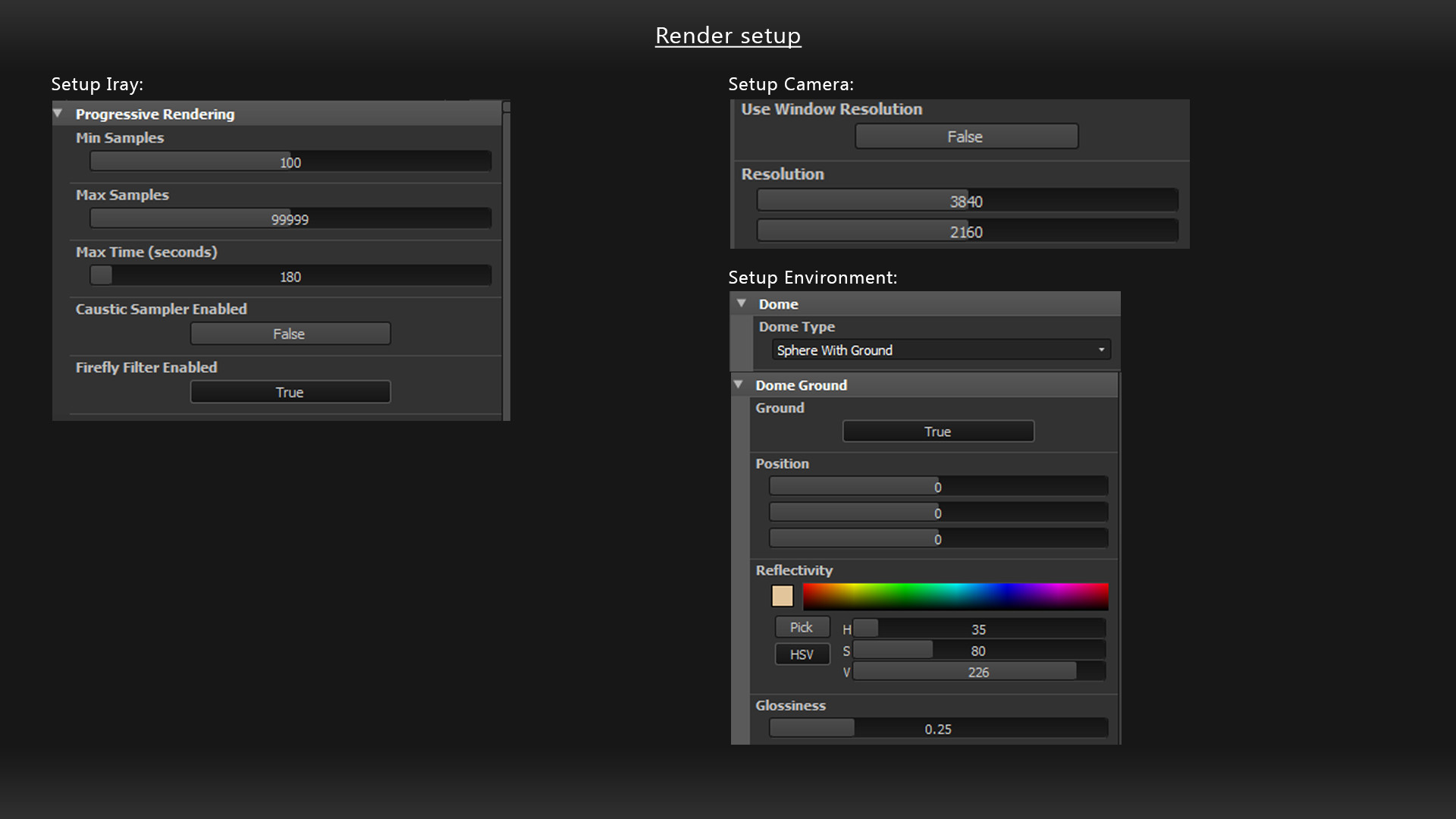Screen dimensions: 1456x819
Task: Collapse the Progressive Rendering section
Action: click(x=58, y=113)
